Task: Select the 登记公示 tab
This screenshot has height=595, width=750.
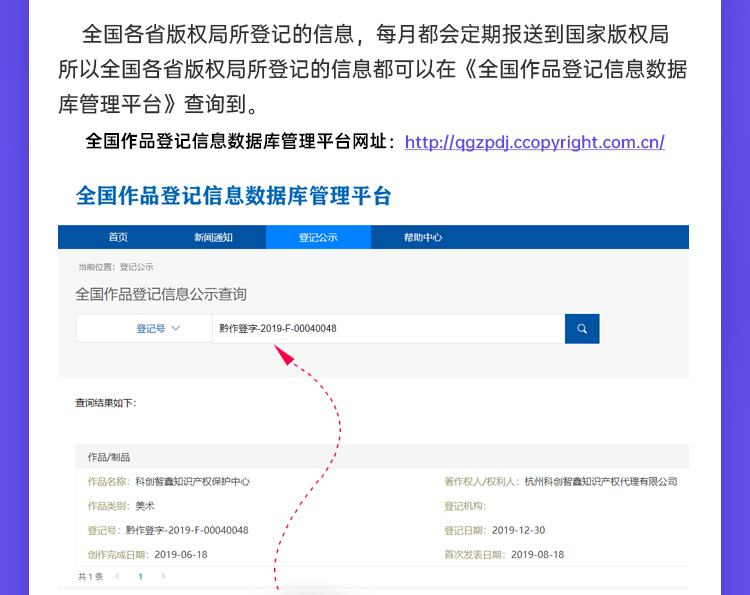Action: coord(318,238)
